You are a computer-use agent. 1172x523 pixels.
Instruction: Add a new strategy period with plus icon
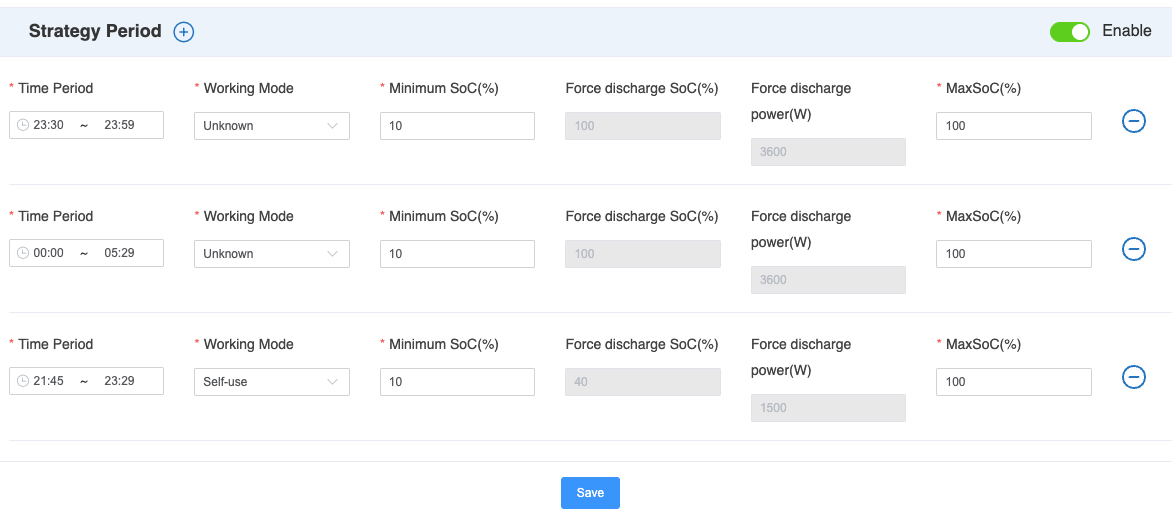click(x=184, y=32)
